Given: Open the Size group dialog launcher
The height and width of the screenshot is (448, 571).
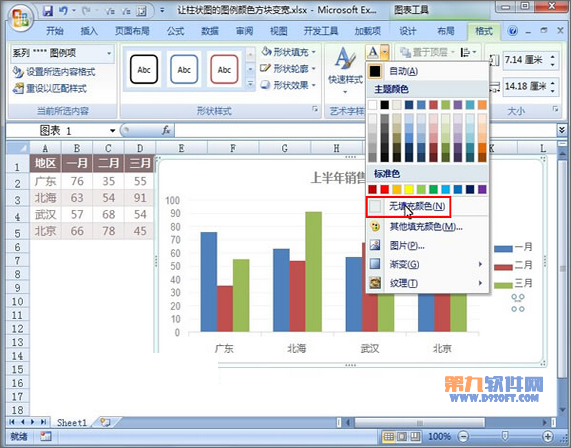Looking at the screenshot, I should pyautogui.click(x=555, y=109).
